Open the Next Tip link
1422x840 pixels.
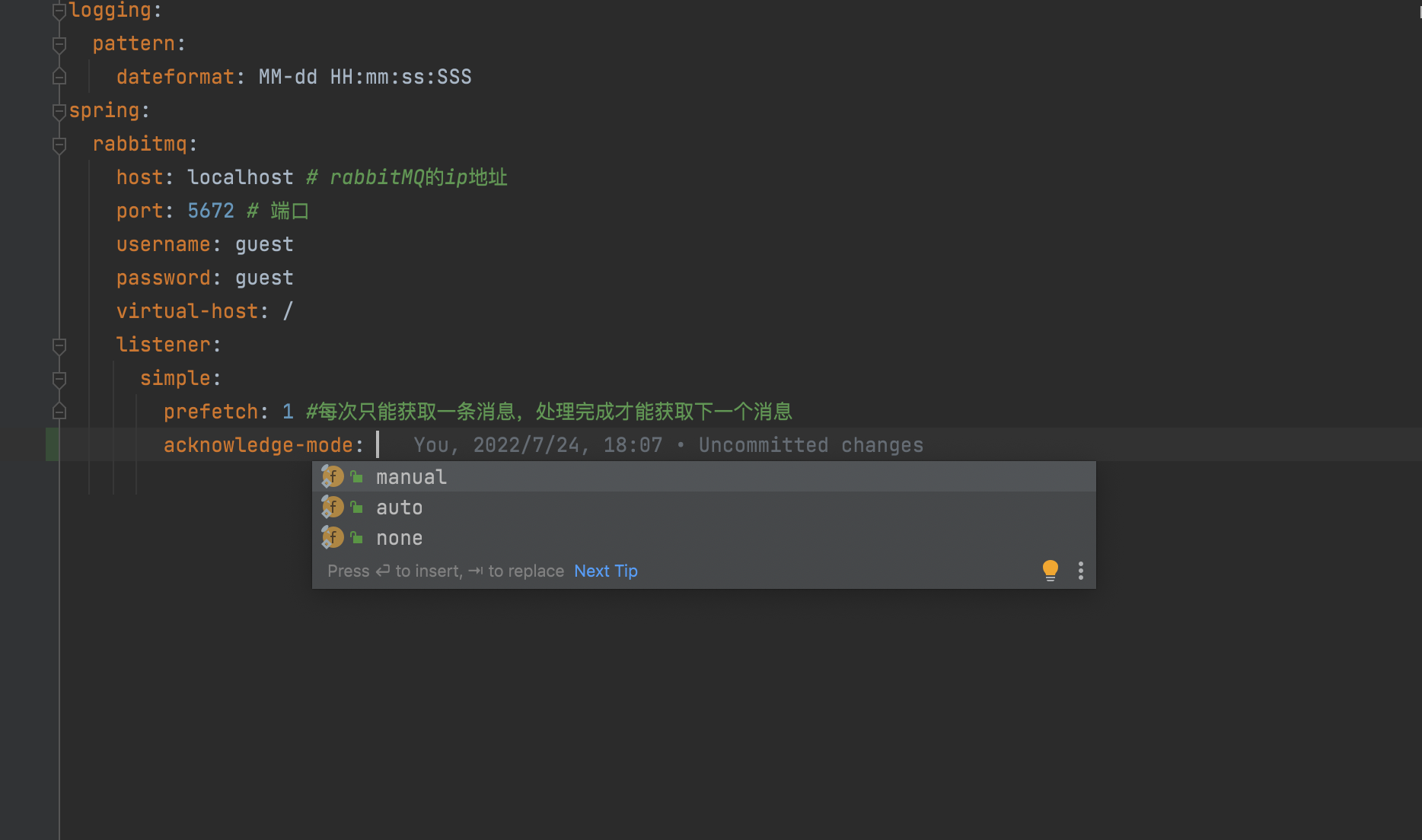(605, 570)
